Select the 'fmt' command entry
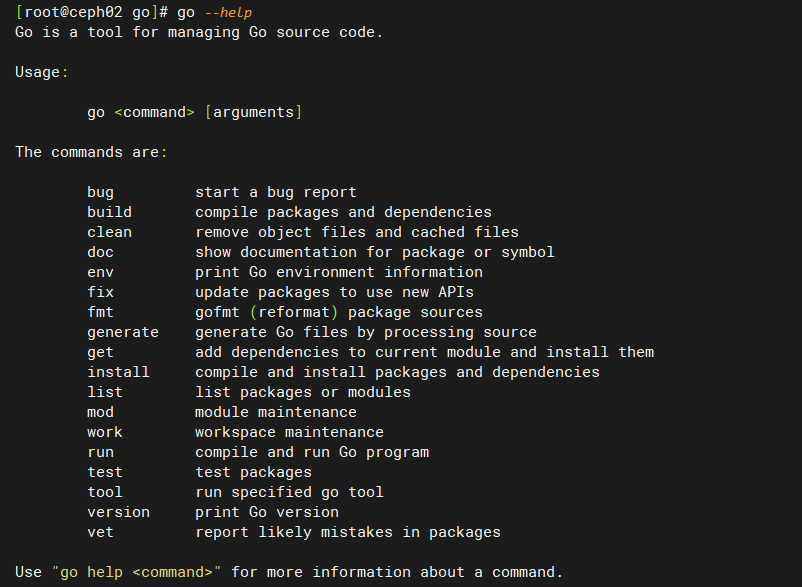Screen dimensions: 802x587 (x=100, y=311)
